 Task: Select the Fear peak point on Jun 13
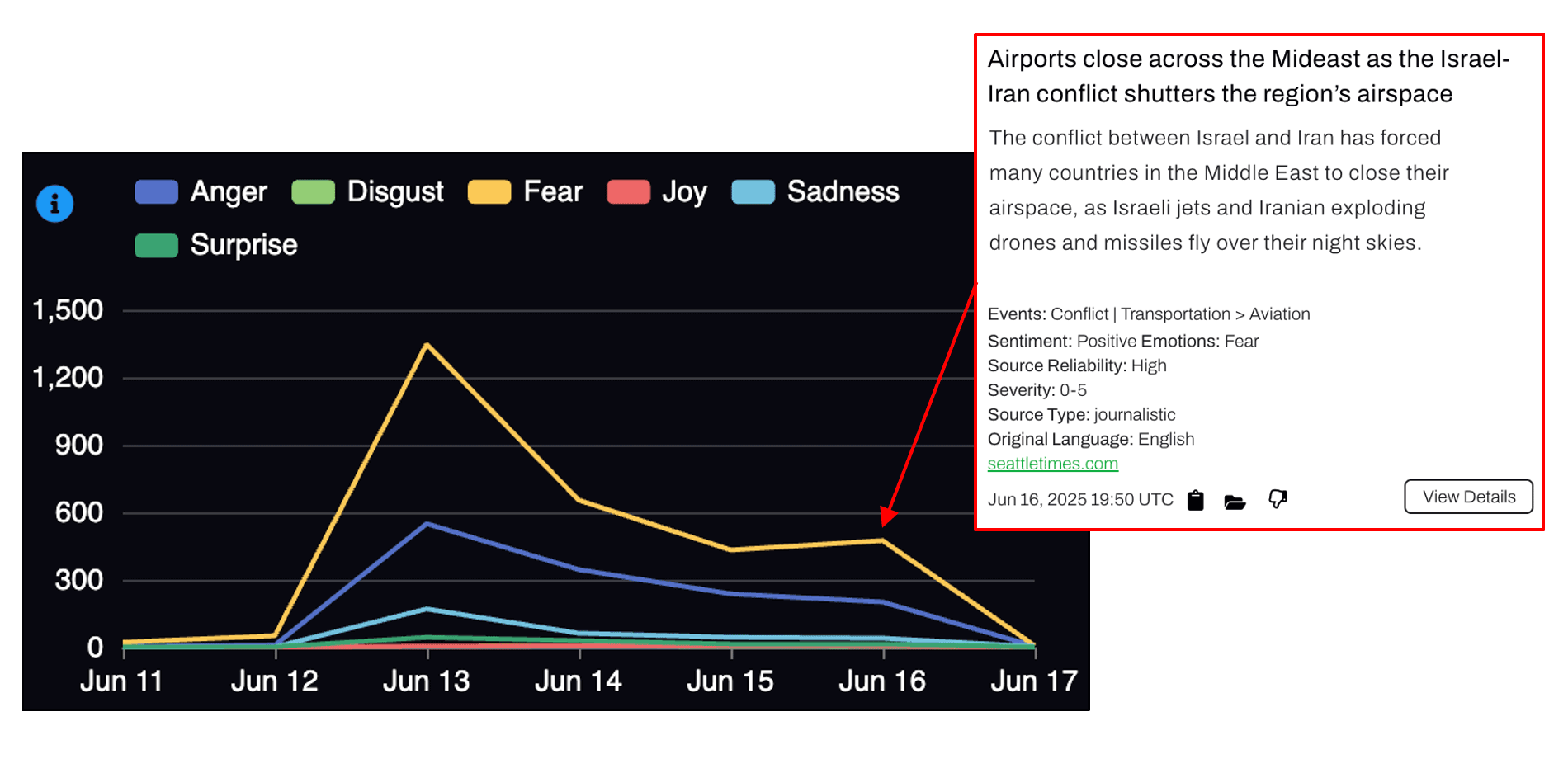(427, 344)
